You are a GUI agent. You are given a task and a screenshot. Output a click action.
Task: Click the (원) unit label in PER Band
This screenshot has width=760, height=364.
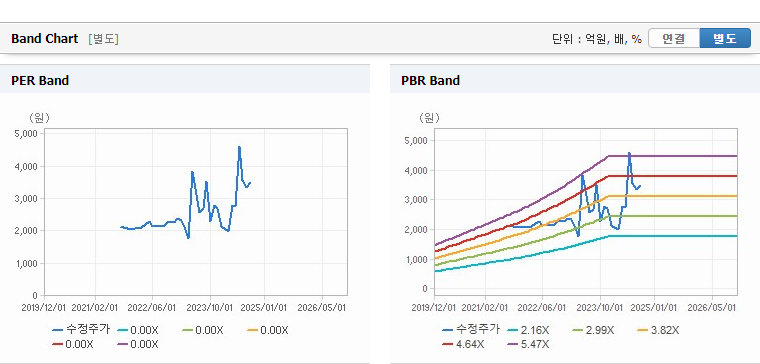pyautogui.click(x=40, y=117)
